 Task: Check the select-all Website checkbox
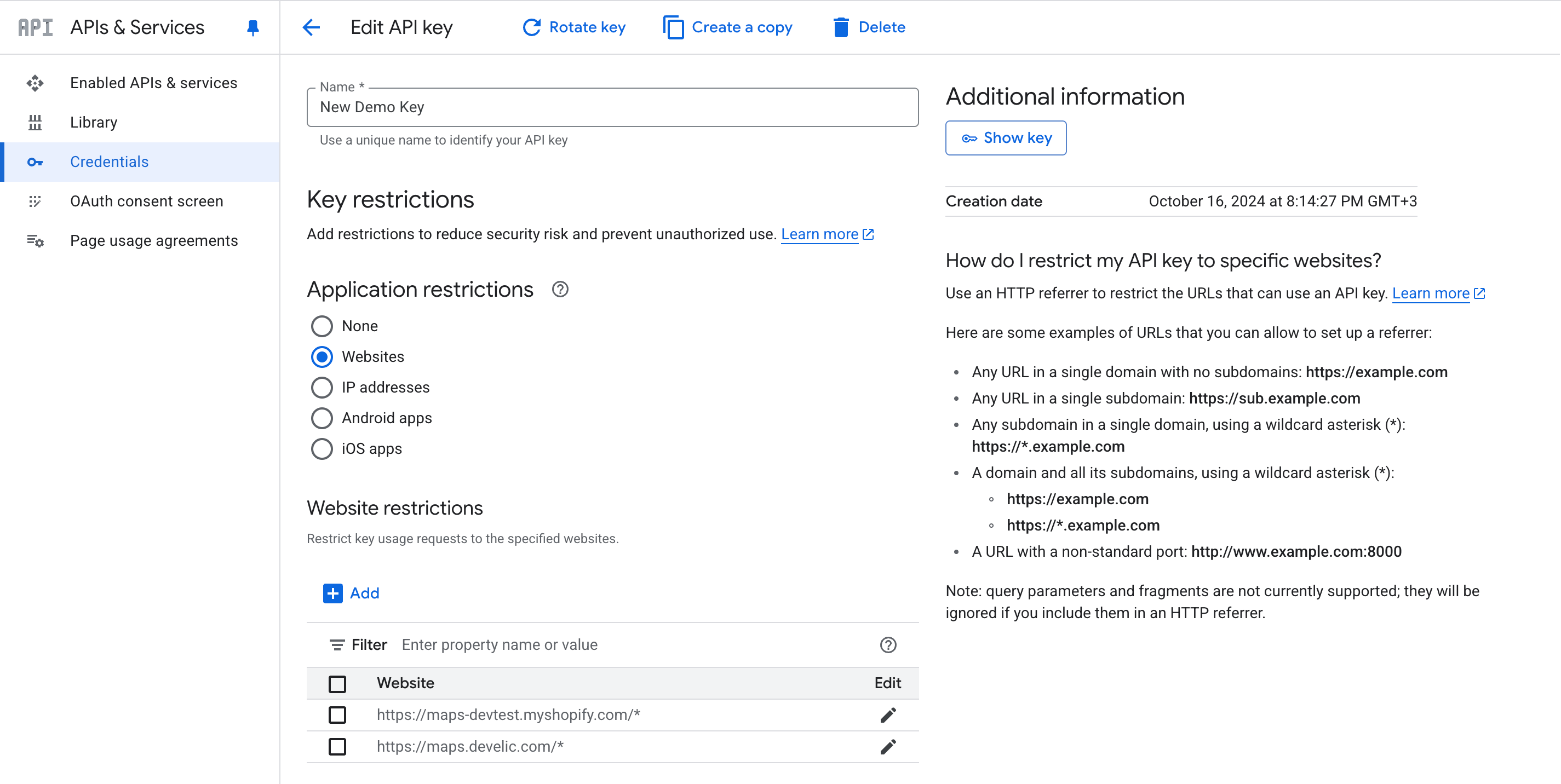pos(337,683)
